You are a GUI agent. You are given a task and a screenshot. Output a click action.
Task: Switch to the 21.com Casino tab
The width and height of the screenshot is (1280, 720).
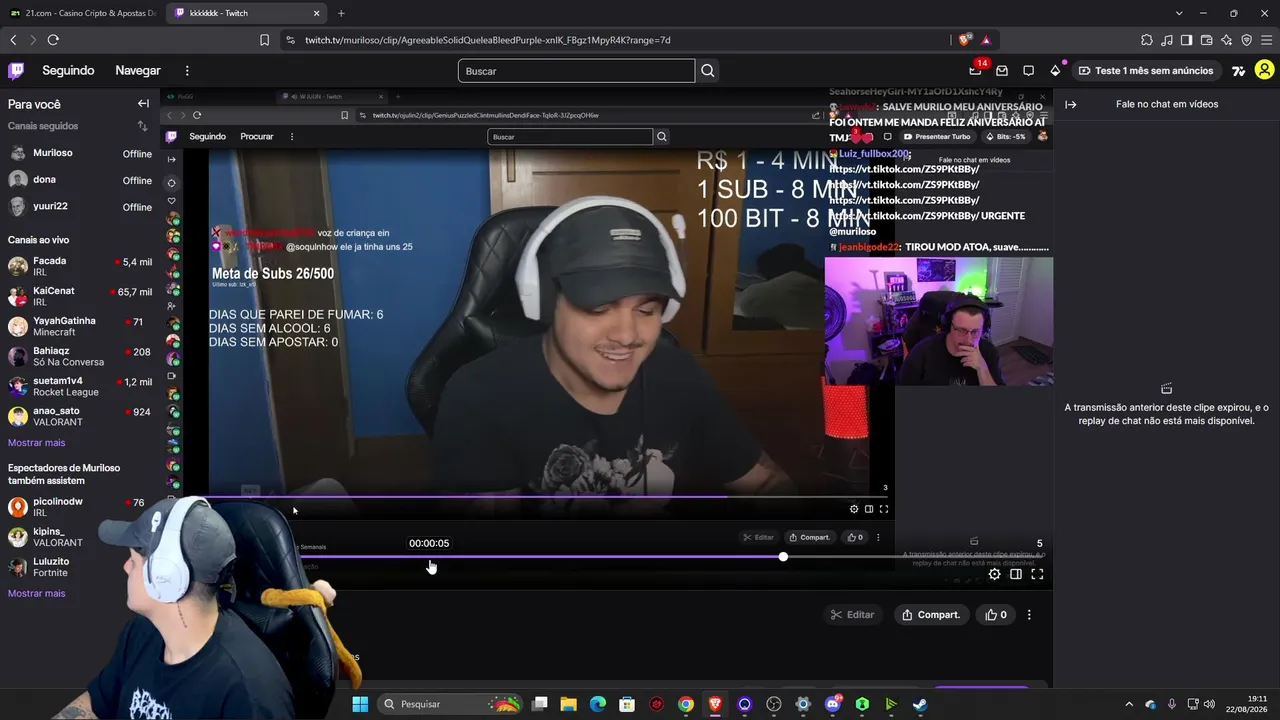coord(84,13)
